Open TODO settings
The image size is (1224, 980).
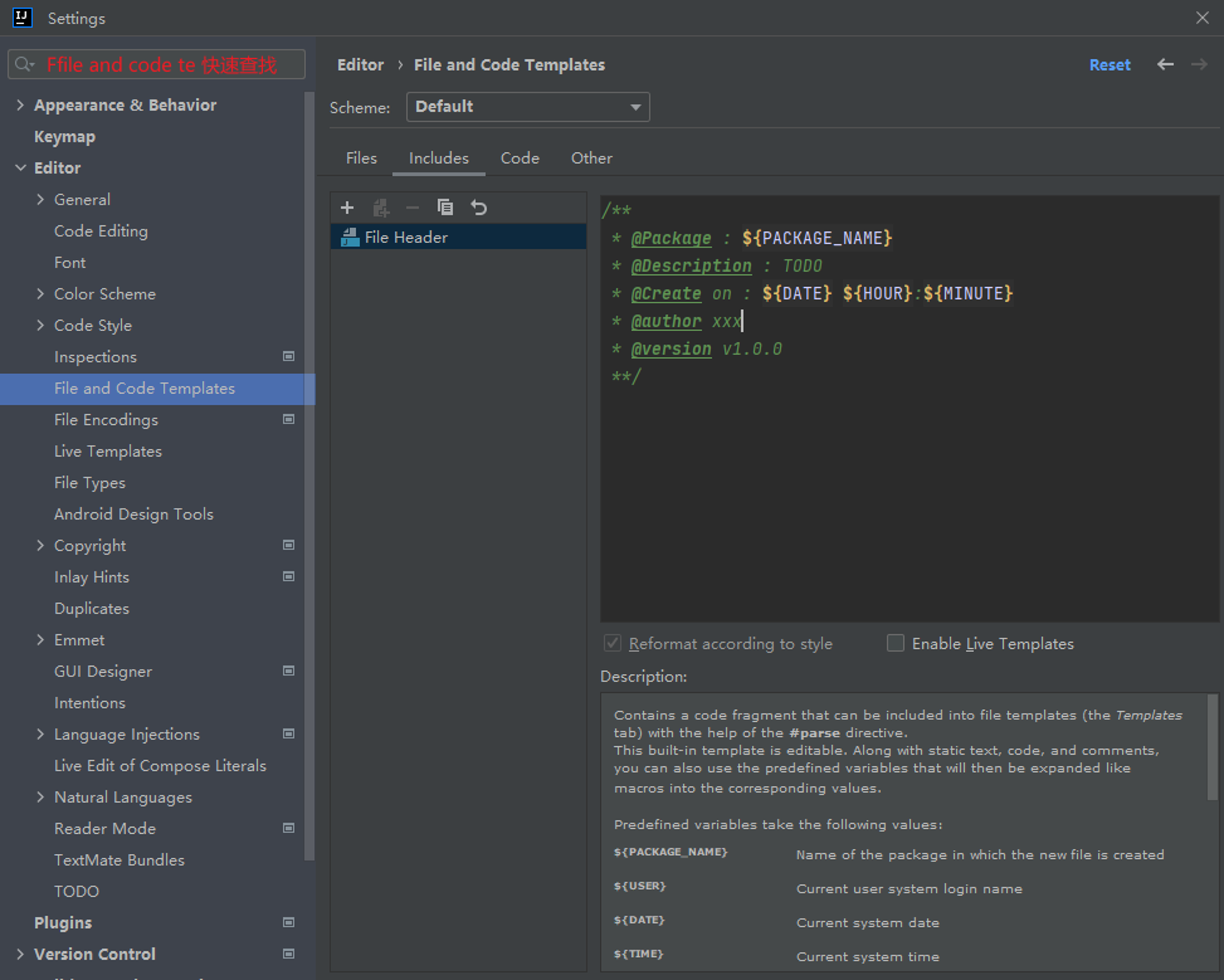76,891
